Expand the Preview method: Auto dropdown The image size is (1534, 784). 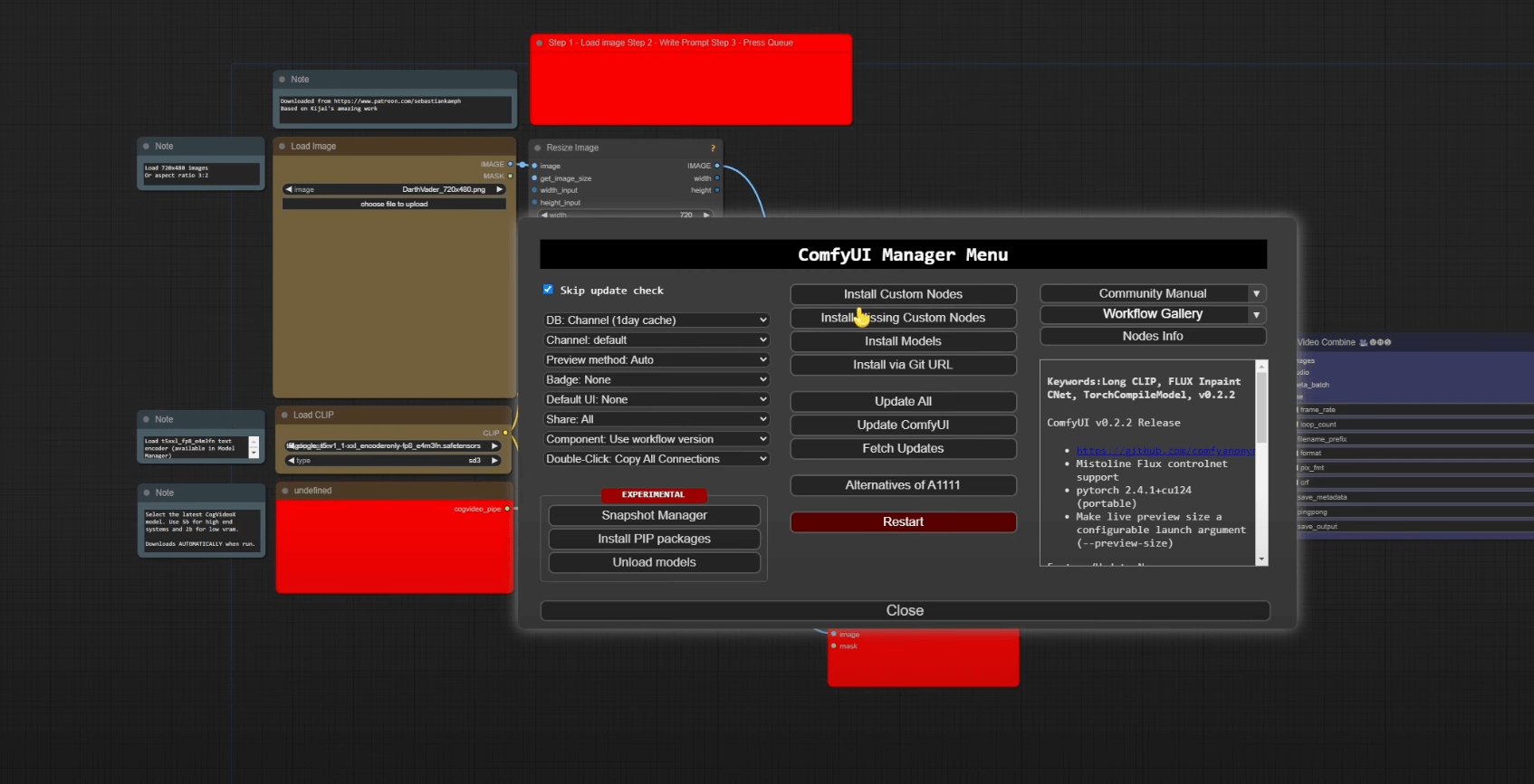coord(656,360)
